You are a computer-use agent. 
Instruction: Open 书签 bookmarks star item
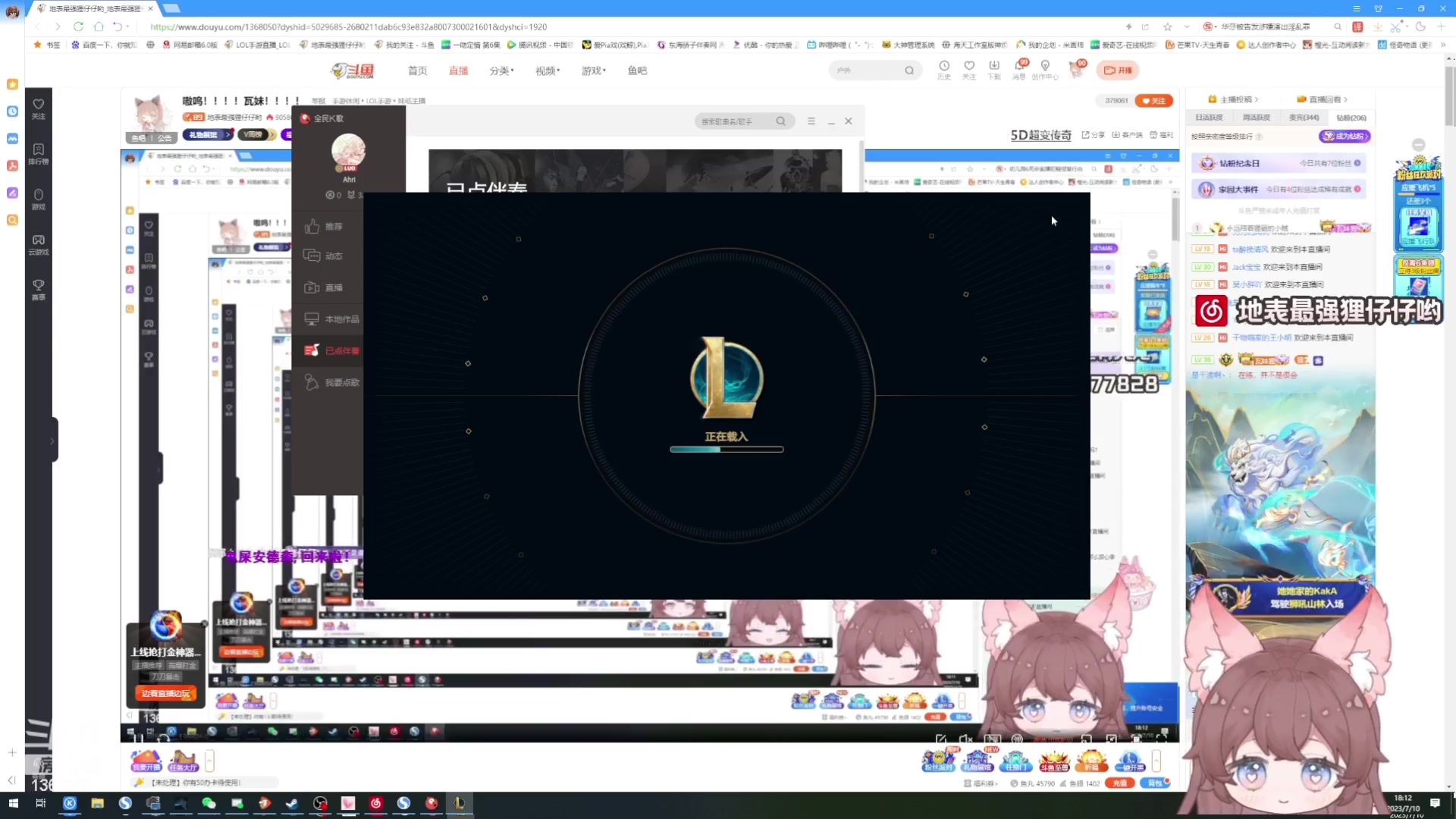pyautogui.click(x=47, y=45)
